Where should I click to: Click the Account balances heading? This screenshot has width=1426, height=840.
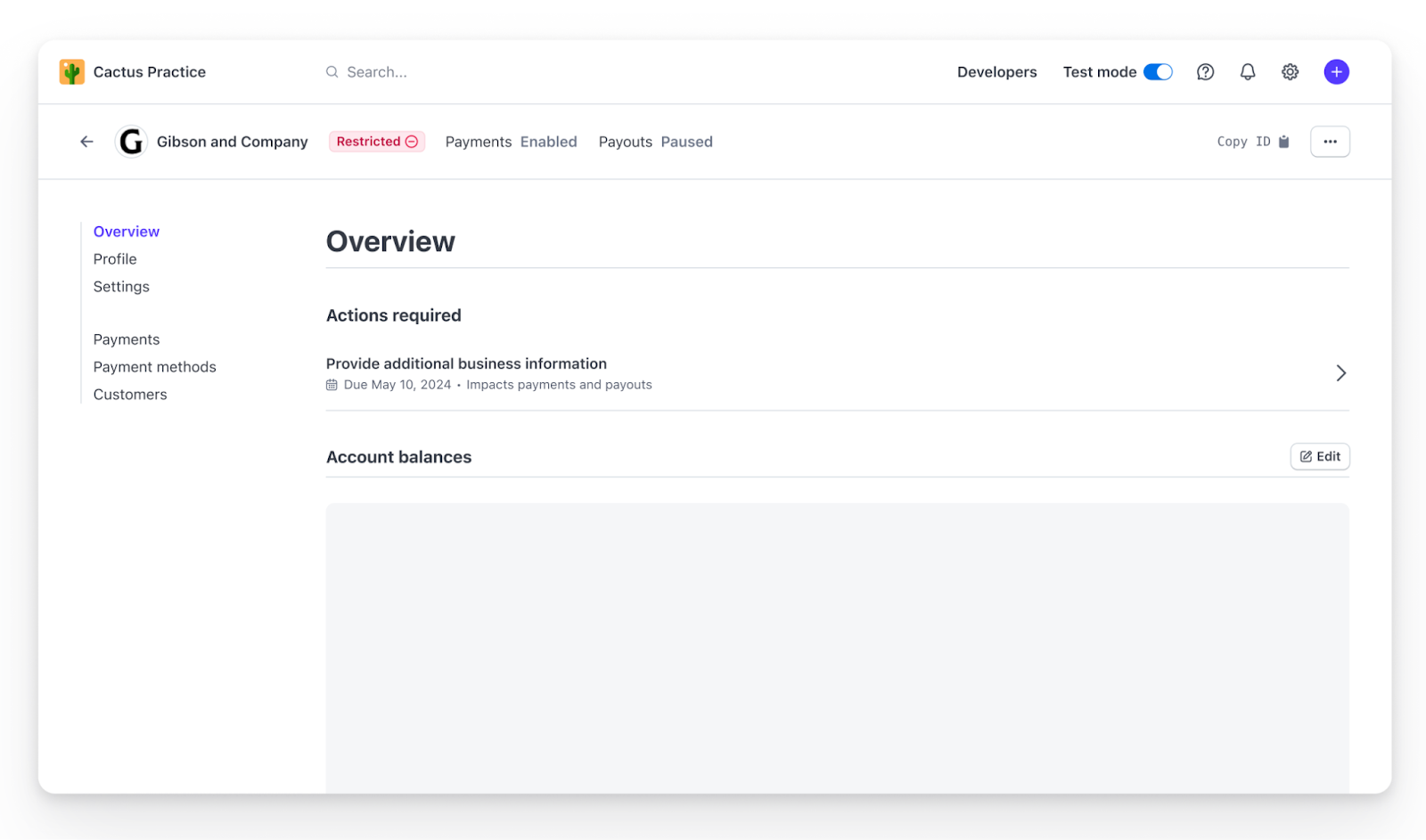click(399, 457)
